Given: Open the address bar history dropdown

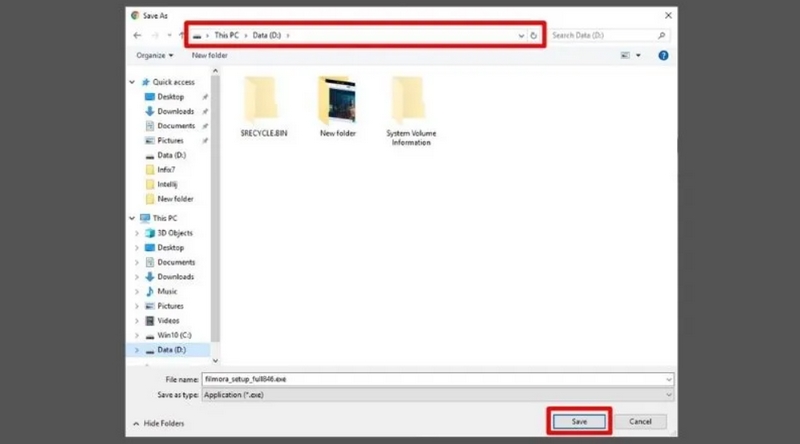Looking at the screenshot, I should pos(521,36).
